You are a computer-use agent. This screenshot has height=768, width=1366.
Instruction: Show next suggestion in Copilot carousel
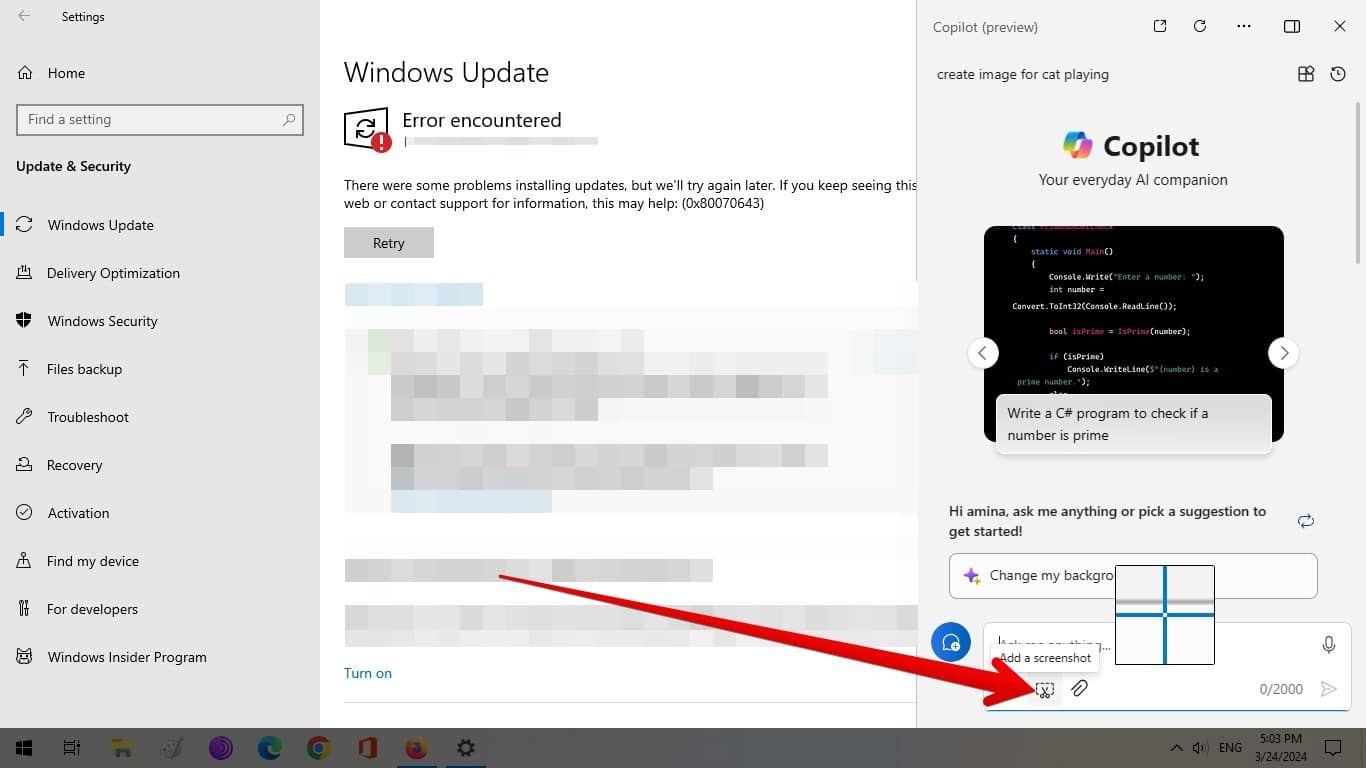1283,353
